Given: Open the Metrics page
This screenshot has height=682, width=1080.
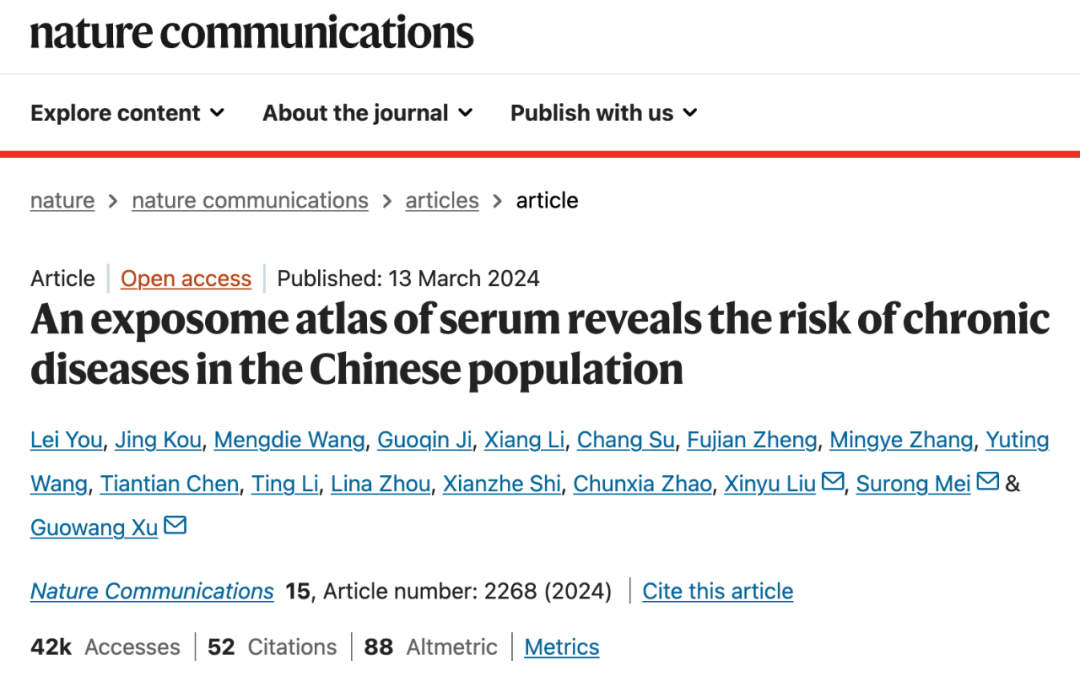Looking at the screenshot, I should tap(562, 647).
